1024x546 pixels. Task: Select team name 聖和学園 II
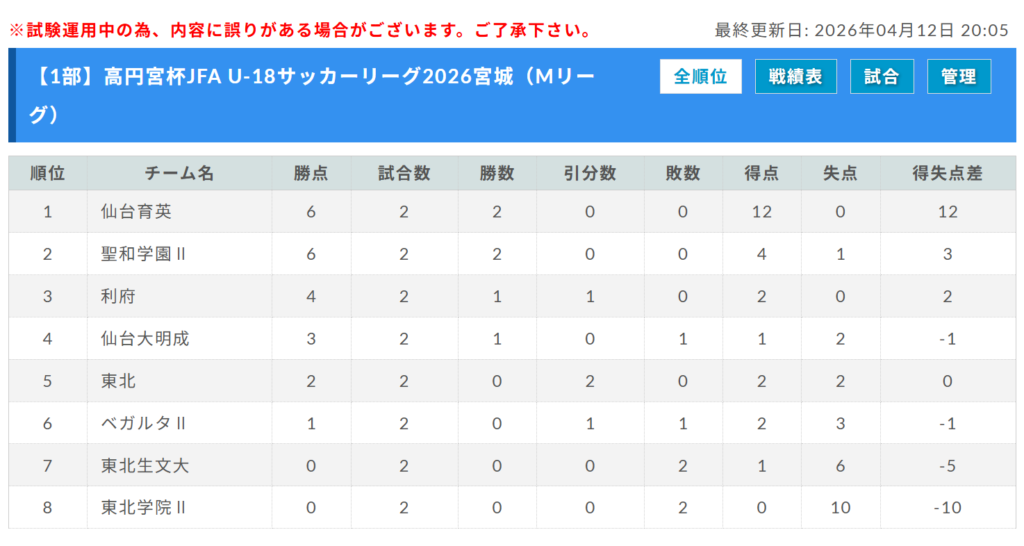143,254
